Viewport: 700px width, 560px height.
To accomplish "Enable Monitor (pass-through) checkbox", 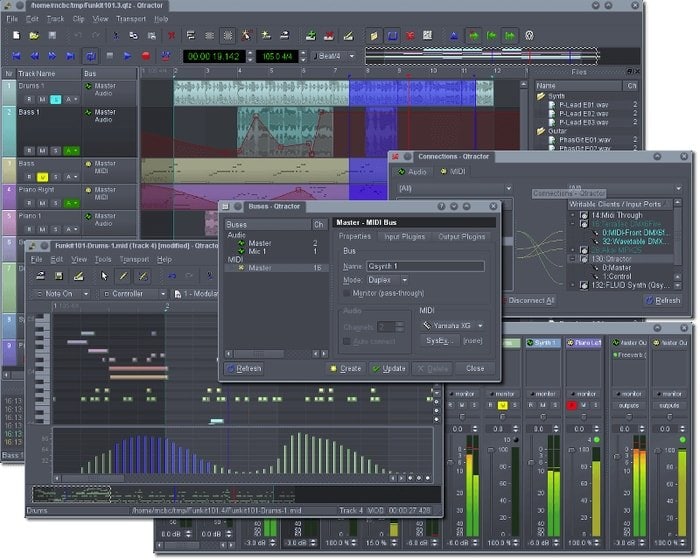I will [x=346, y=293].
